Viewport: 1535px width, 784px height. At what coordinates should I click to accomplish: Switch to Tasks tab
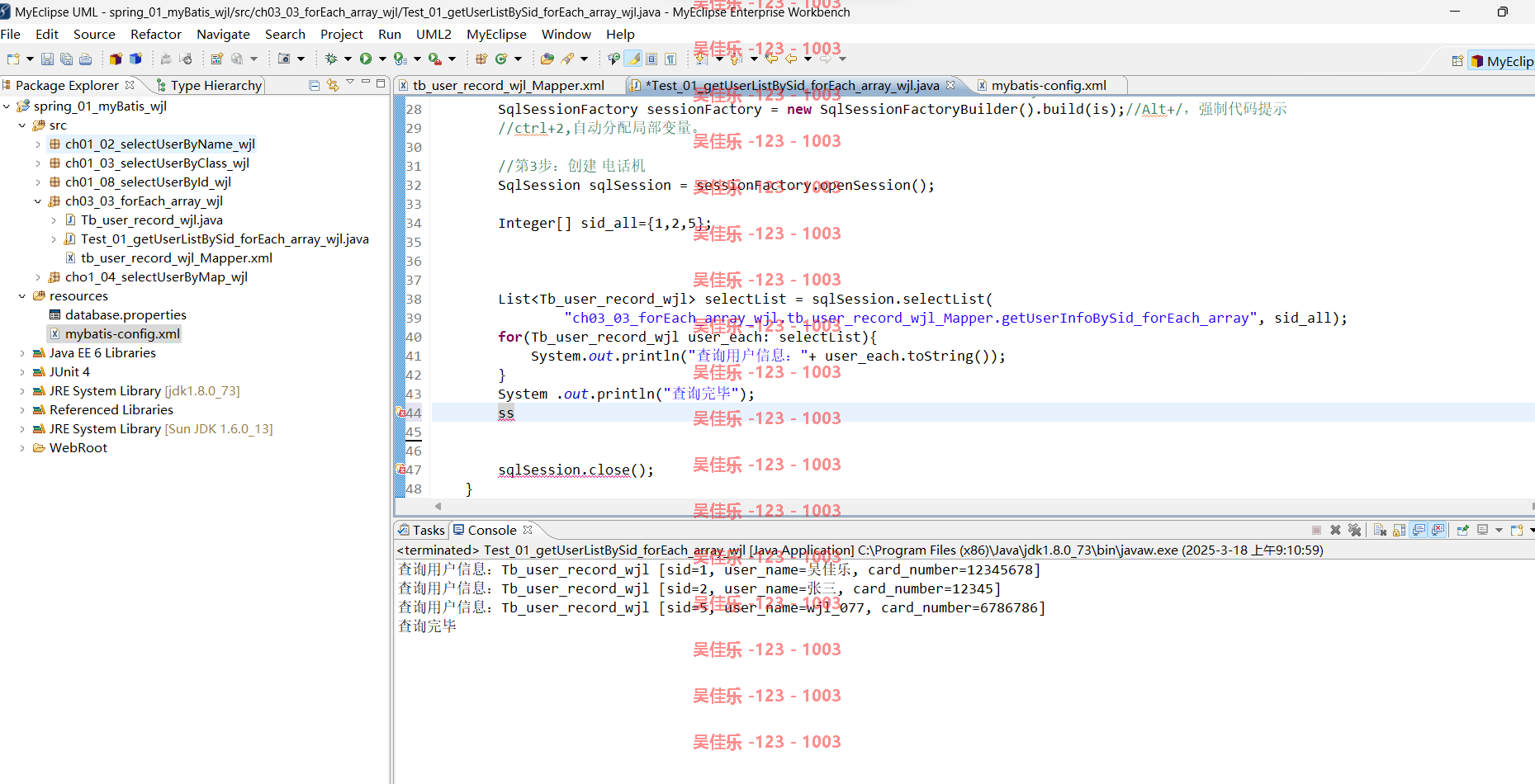pos(422,530)
